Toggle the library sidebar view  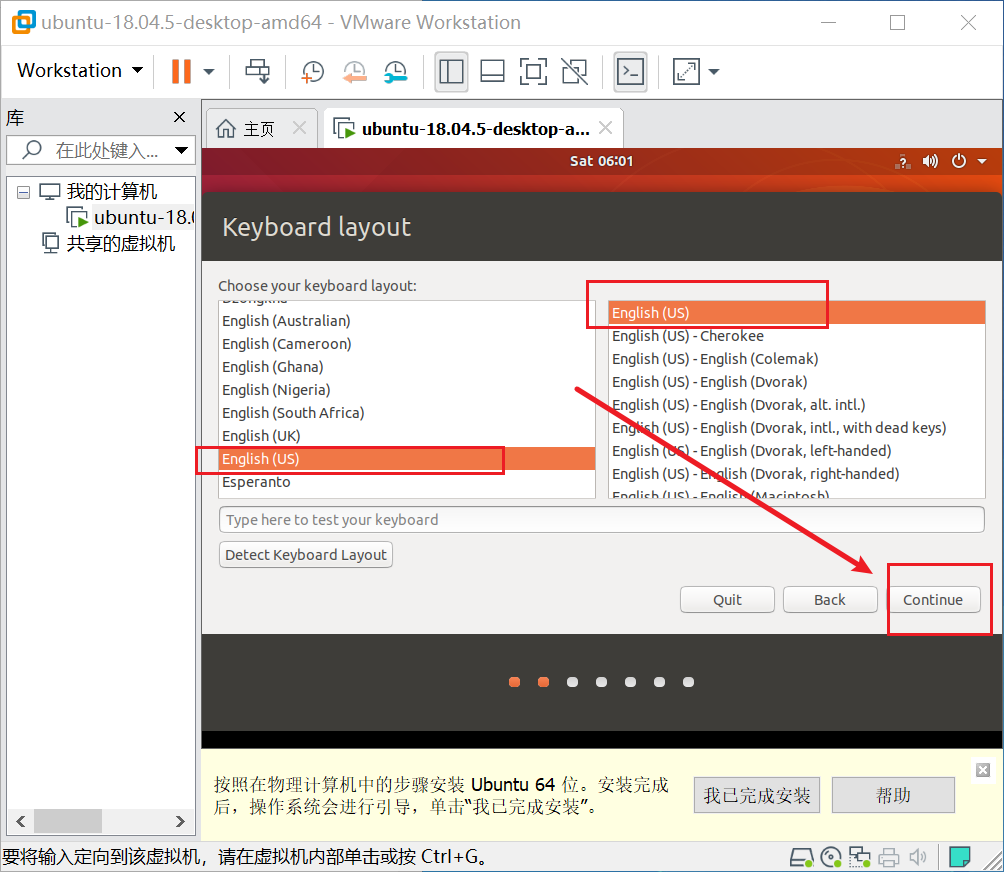[x=451, y=71]
